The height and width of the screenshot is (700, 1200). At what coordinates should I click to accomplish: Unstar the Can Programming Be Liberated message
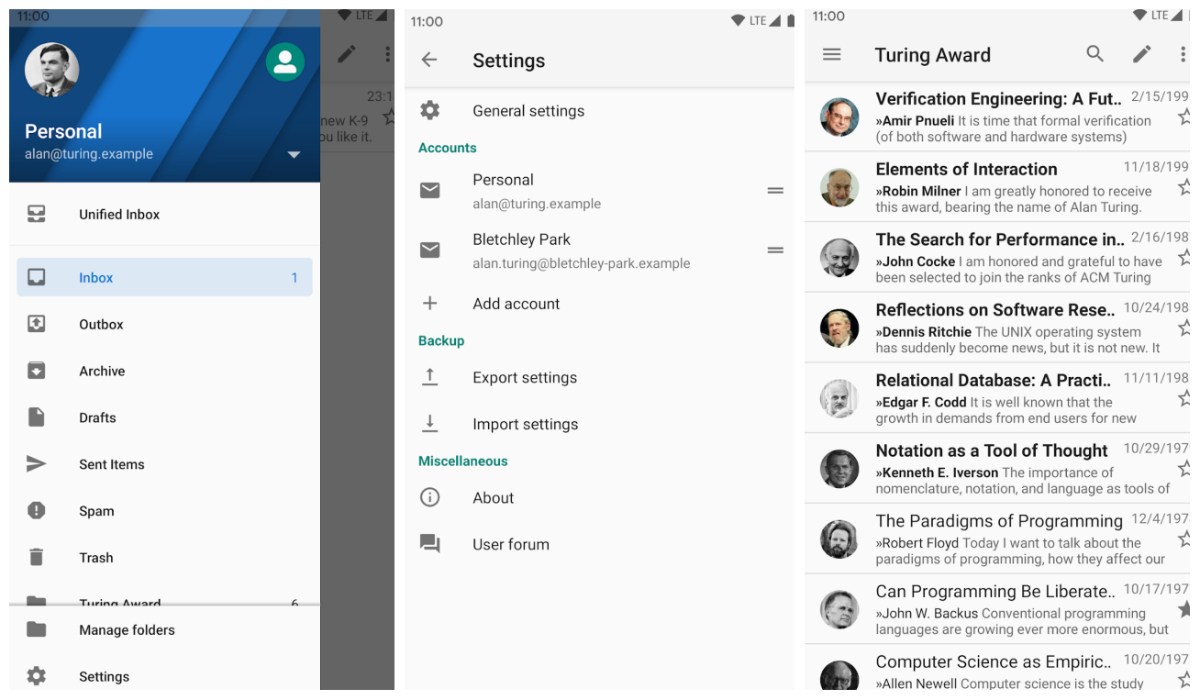point(1185,609)
